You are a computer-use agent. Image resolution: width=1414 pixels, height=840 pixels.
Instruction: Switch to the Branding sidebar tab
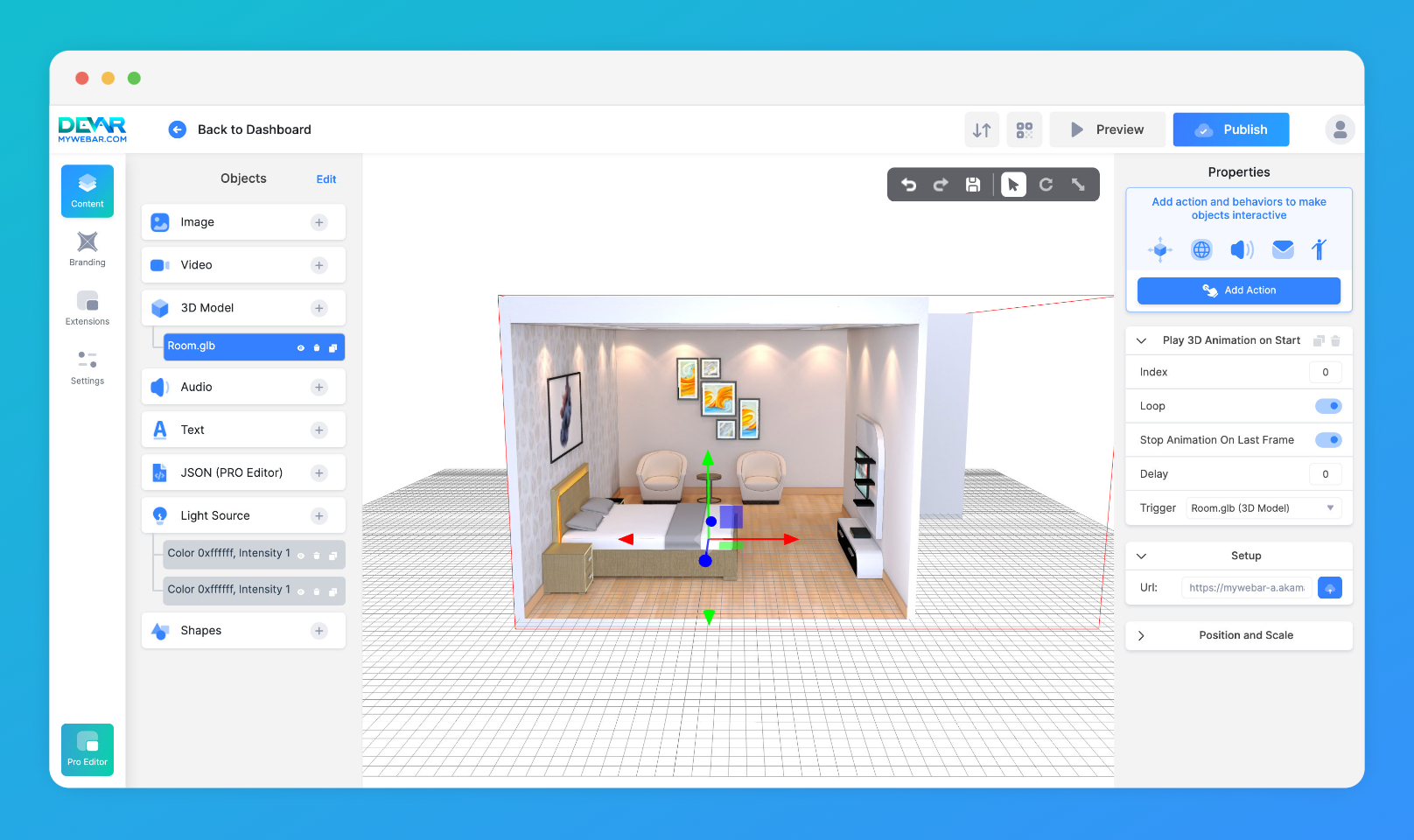(x=87, y=250)
